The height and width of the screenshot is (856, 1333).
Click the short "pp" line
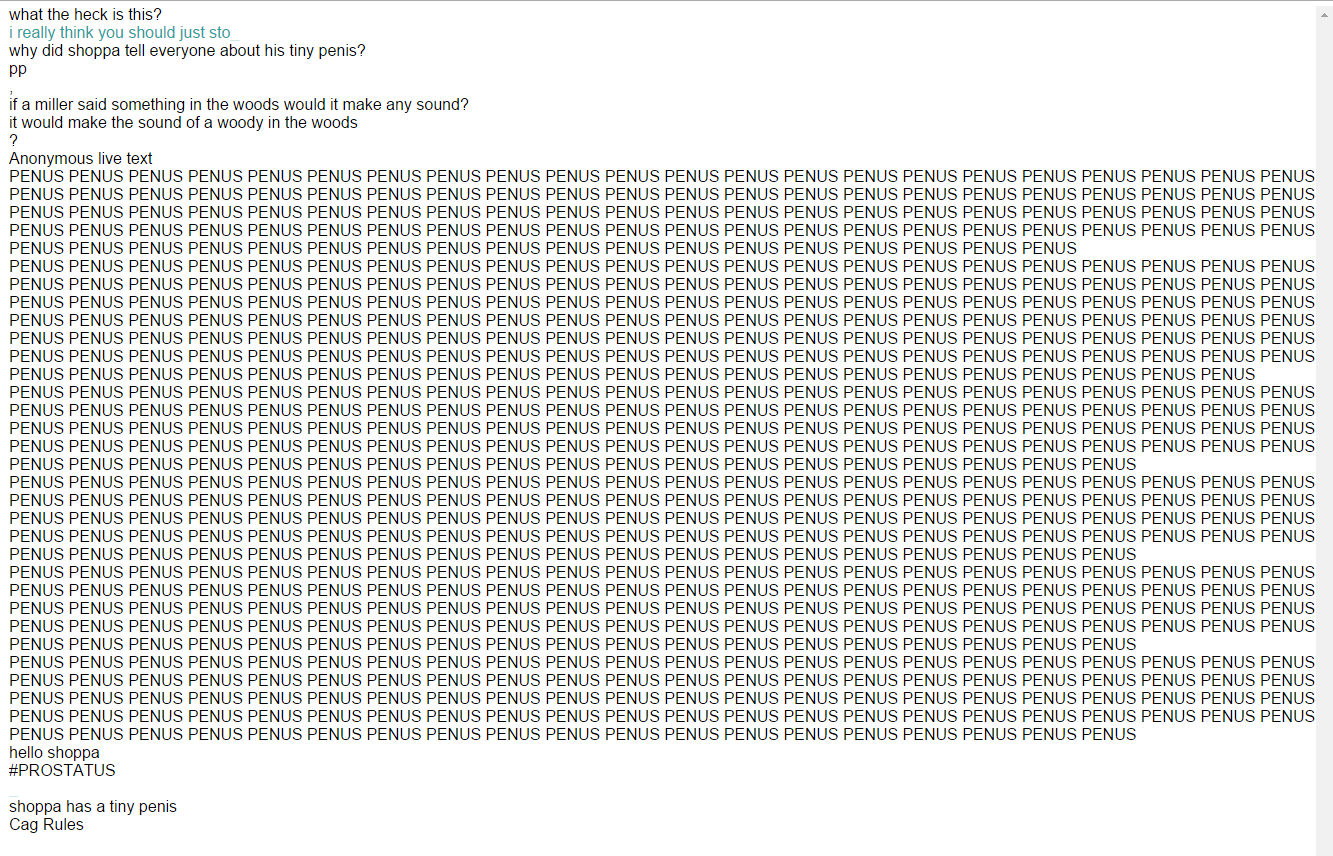pyautogui.click(x=18, y=69)
